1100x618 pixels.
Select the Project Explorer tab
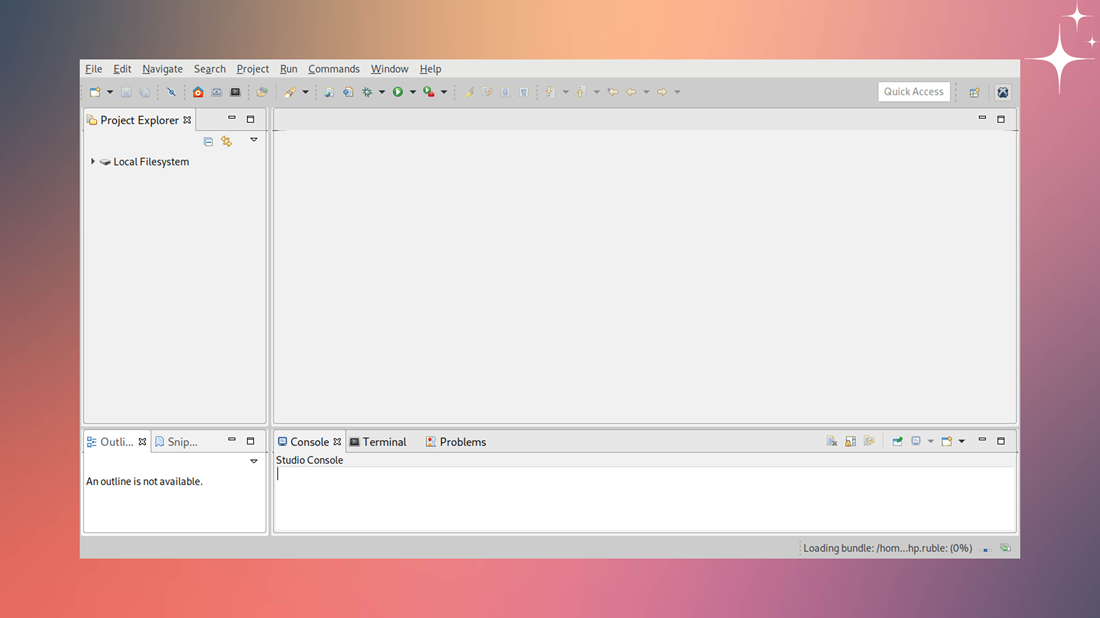(x=139, y=120)
